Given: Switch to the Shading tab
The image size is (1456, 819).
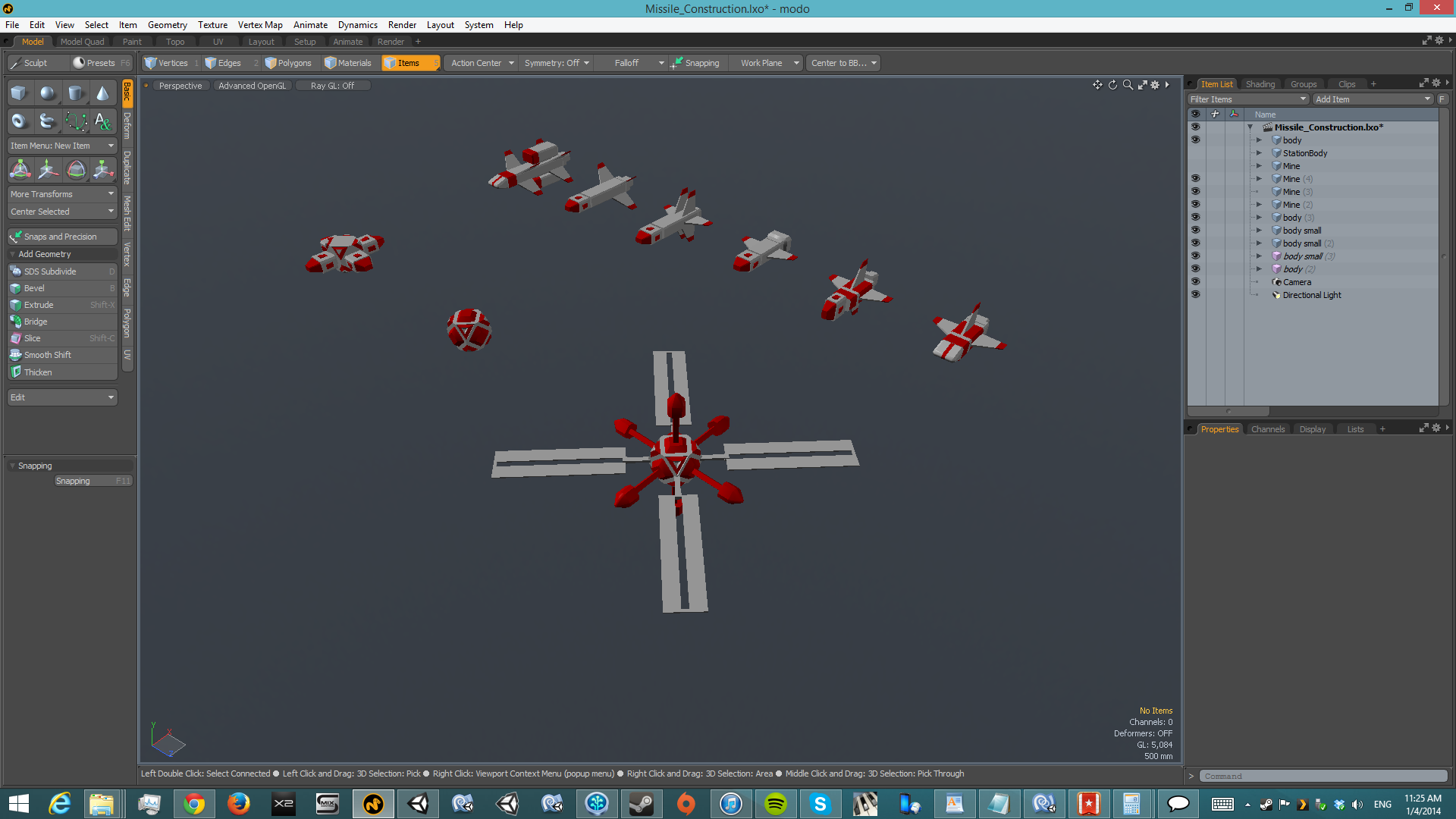Looking at the screenshot, I should pyautogui.click(x=1260, y=84).
